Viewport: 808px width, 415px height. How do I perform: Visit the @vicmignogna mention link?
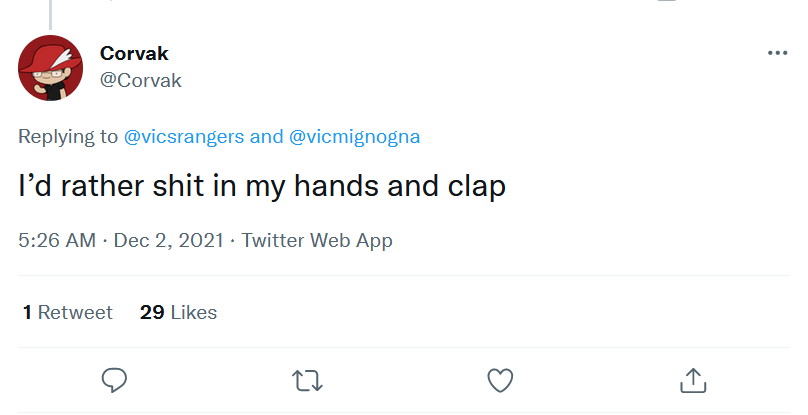pos(355,137)
